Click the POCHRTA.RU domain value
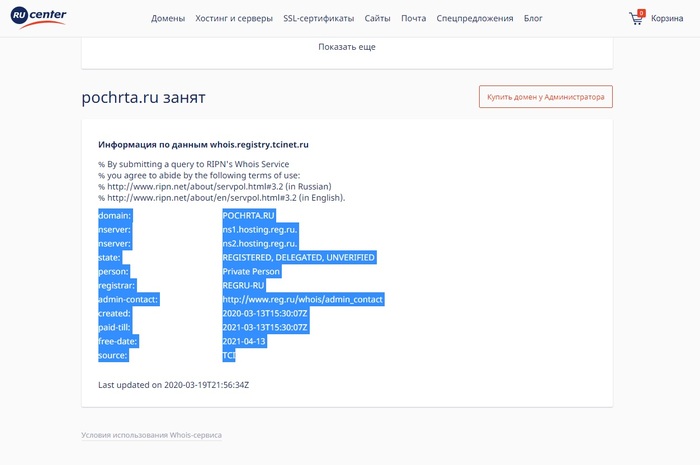The height and width of the screenshot is (465, 700). click(x=248, y=215)
